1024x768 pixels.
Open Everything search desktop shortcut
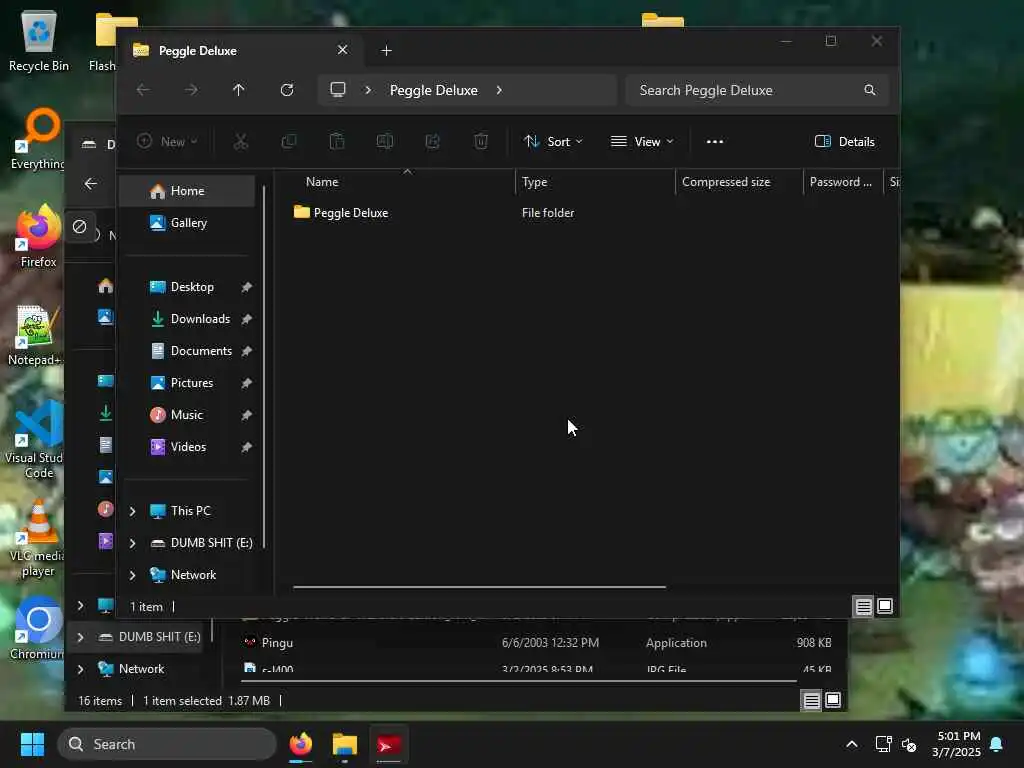click(x=37, y=139)
